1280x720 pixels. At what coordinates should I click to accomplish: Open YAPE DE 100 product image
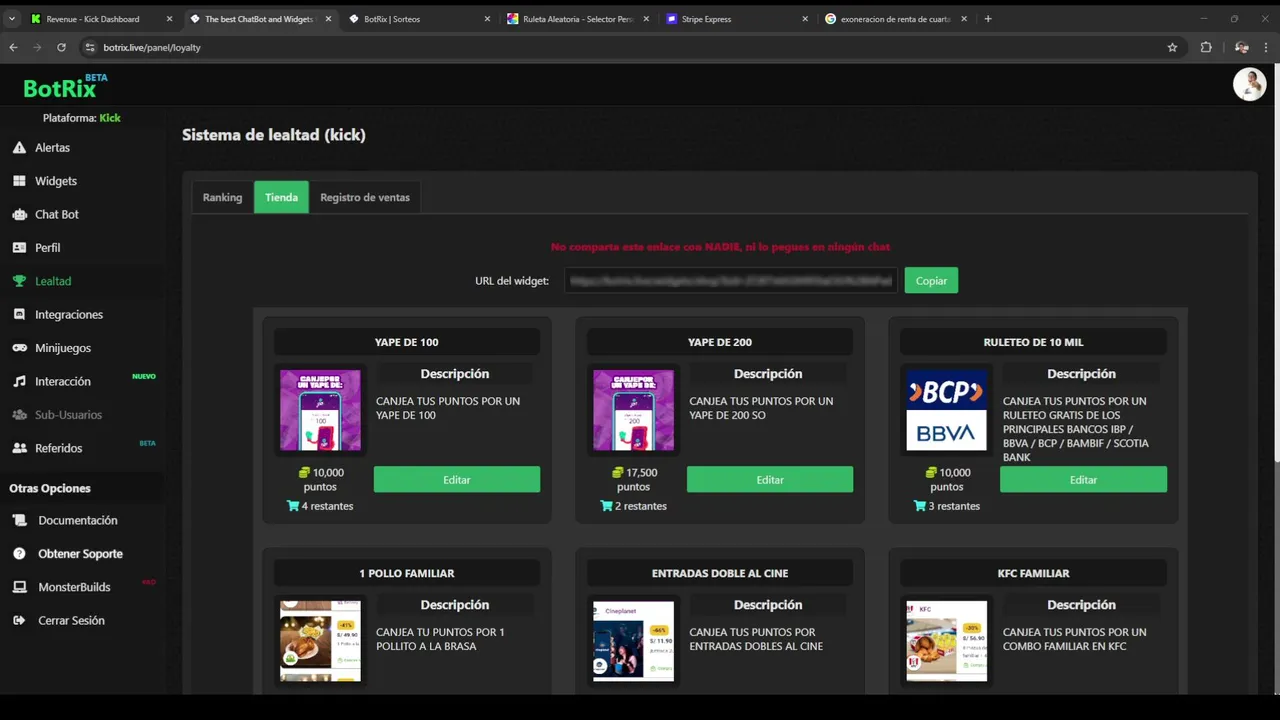(320, 410)
